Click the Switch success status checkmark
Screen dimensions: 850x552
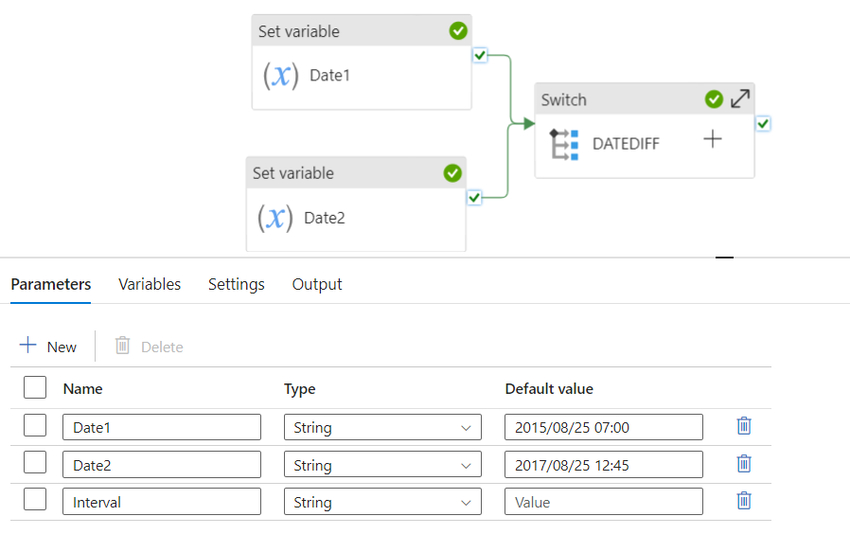click(713, 99)
